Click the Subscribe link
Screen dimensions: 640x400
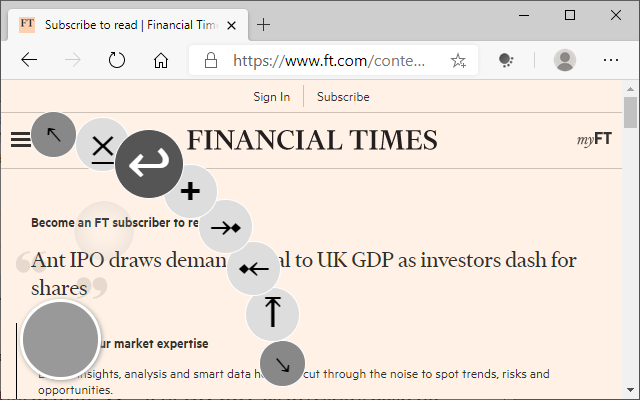(343, 97)
